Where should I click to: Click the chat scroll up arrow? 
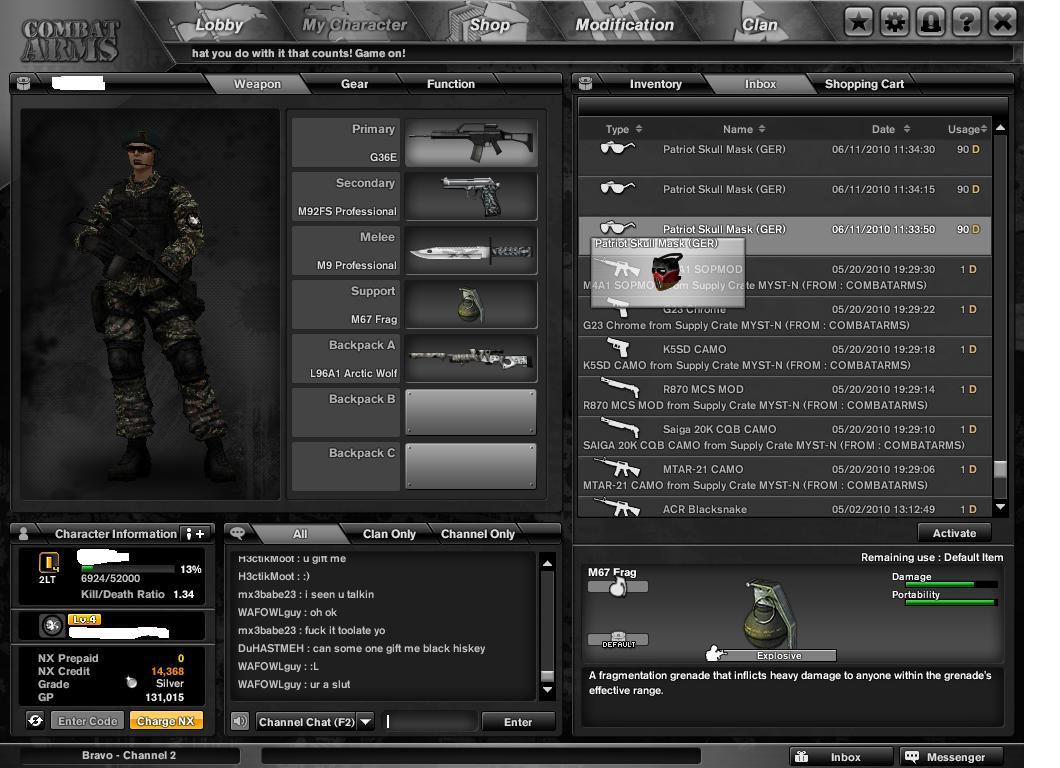548,563
